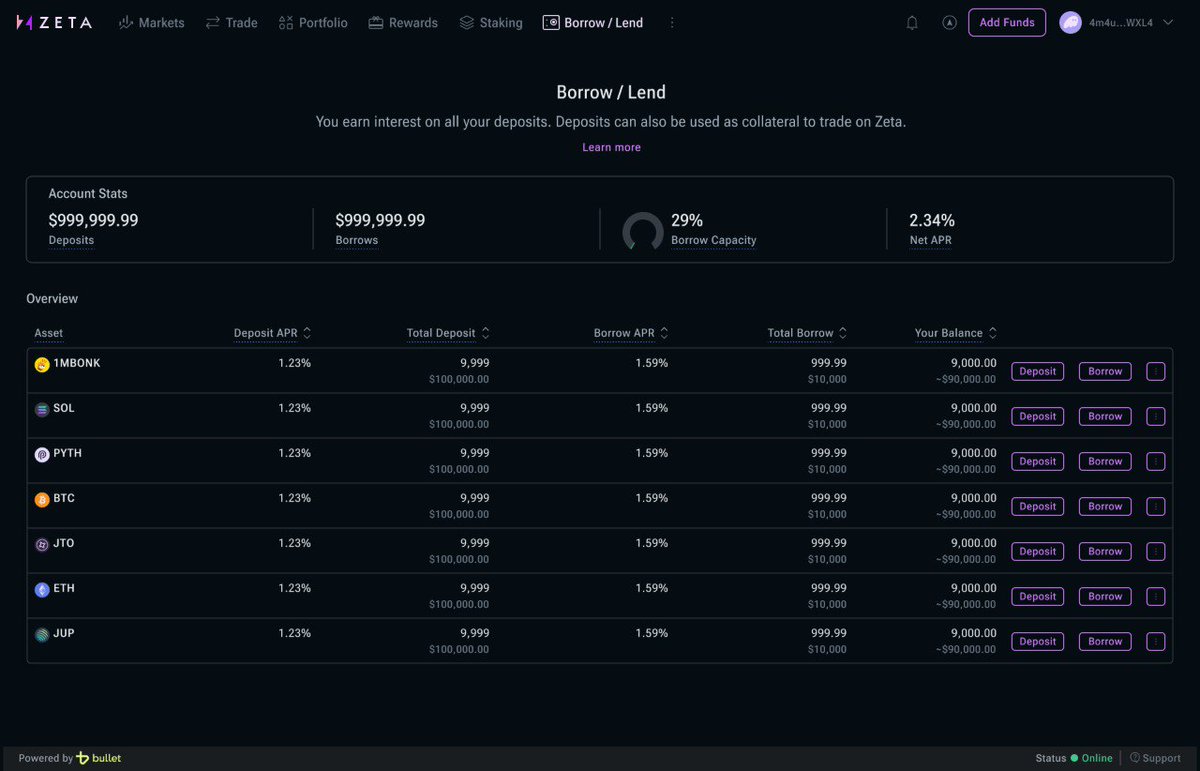
Task: Follow the Learn more link
Action: [x=612, y=147]
